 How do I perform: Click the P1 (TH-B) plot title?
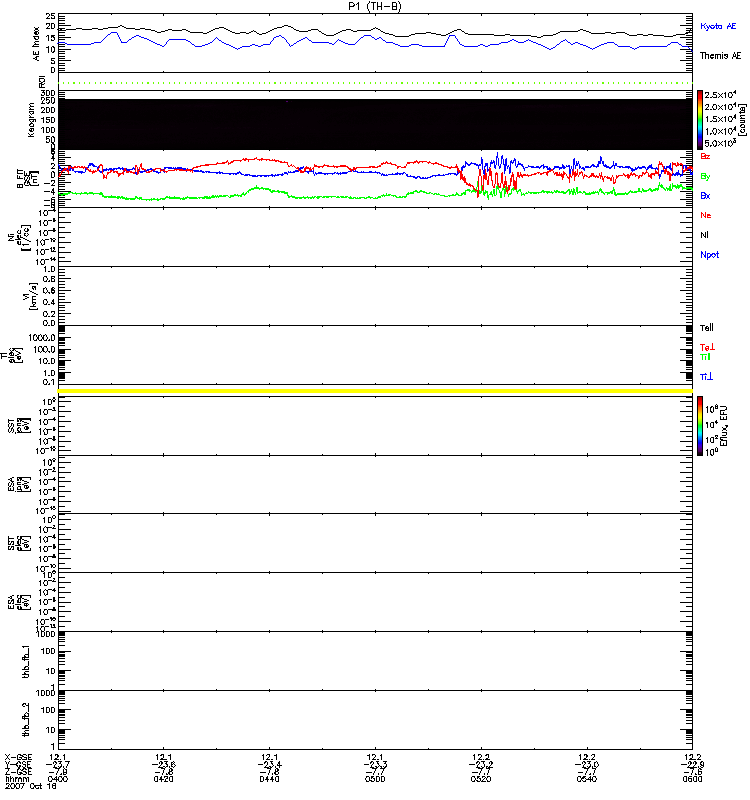click(x=376, y=6)
